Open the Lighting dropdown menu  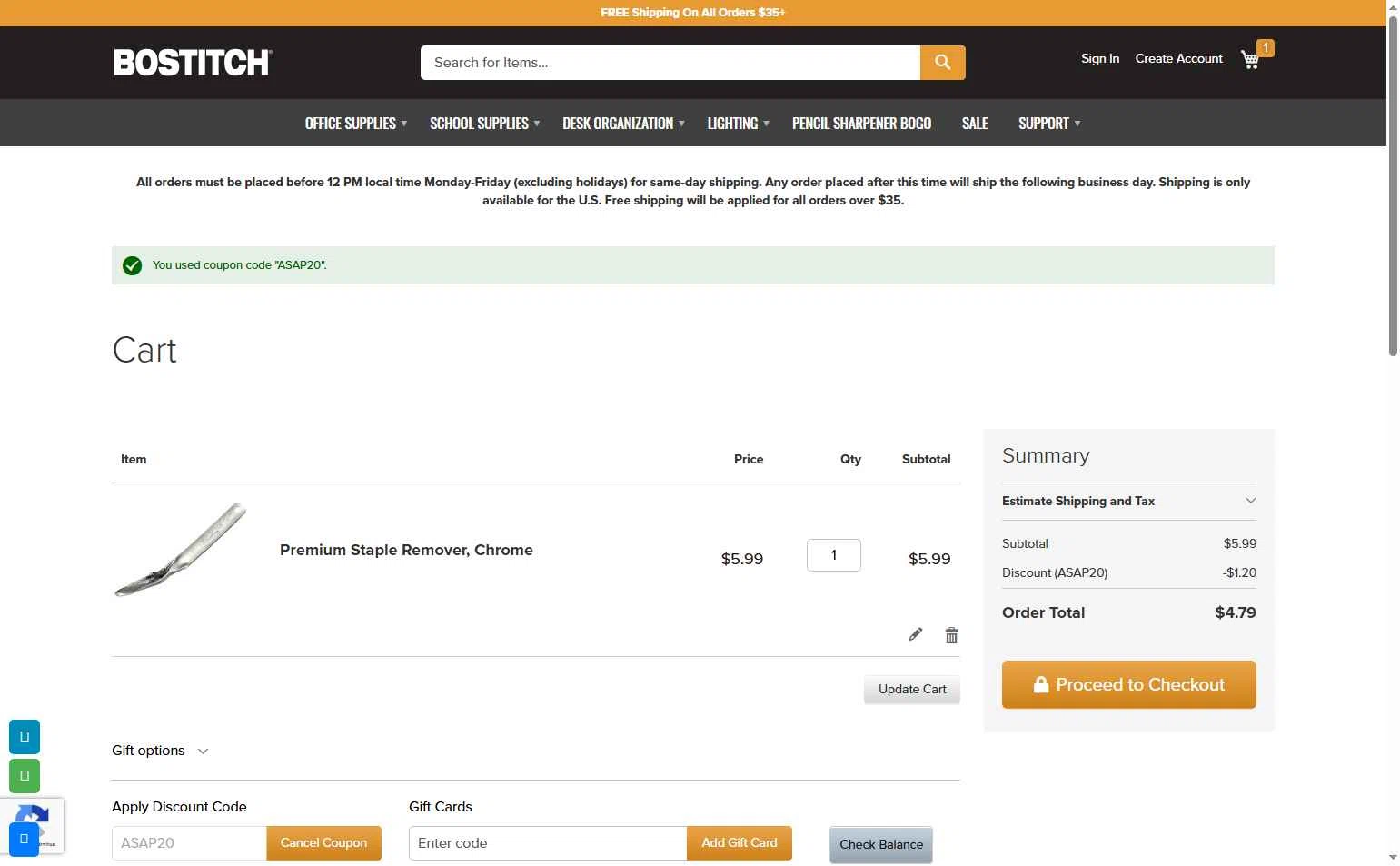[738, 123]
